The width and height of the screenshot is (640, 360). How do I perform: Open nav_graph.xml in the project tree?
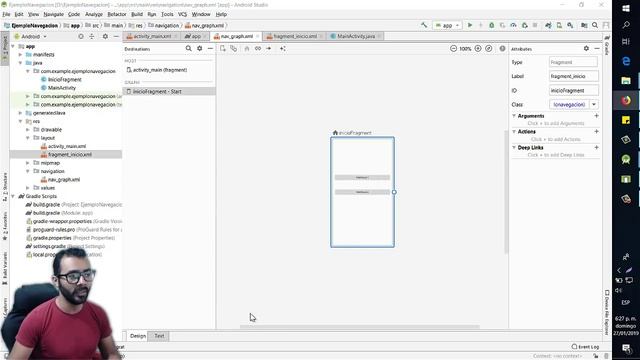tap(64, 180)
